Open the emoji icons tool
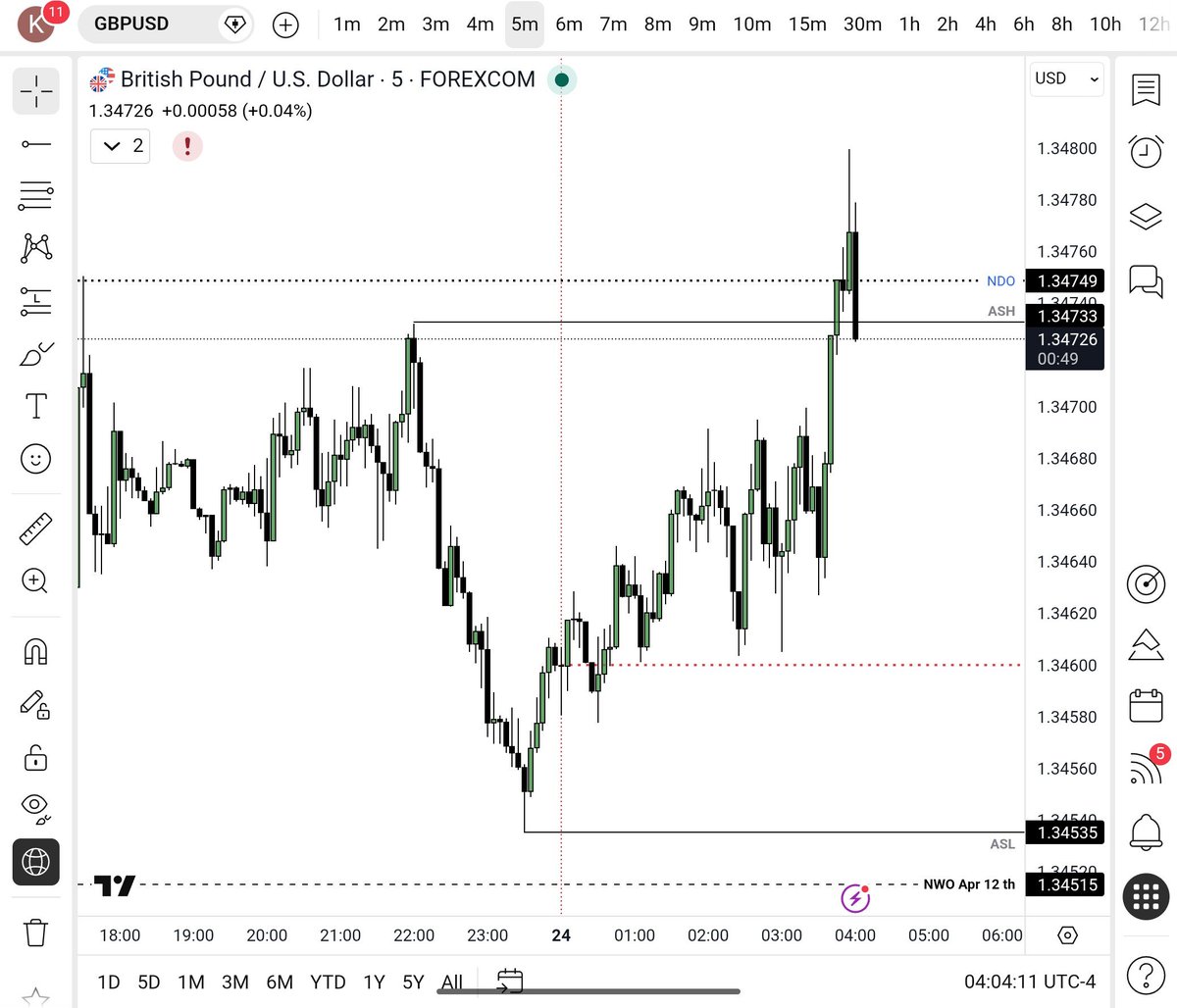1177x1008 pixels. (x=36, y=459)
